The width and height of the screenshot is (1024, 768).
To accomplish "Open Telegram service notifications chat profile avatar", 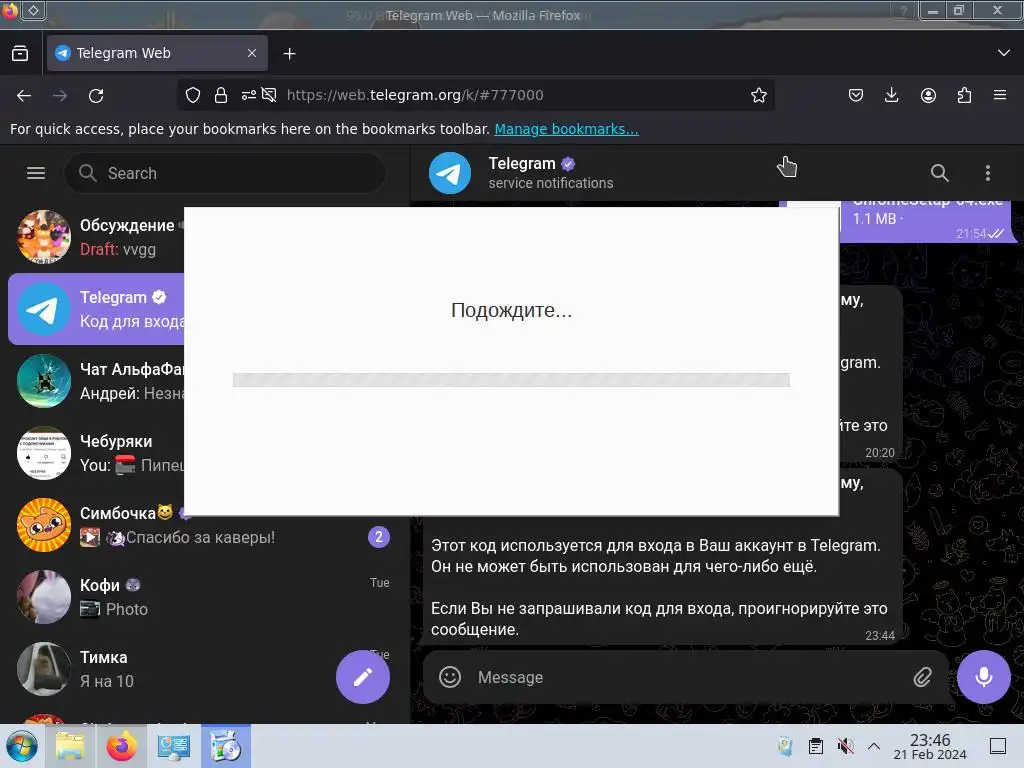I will [450, 173].
